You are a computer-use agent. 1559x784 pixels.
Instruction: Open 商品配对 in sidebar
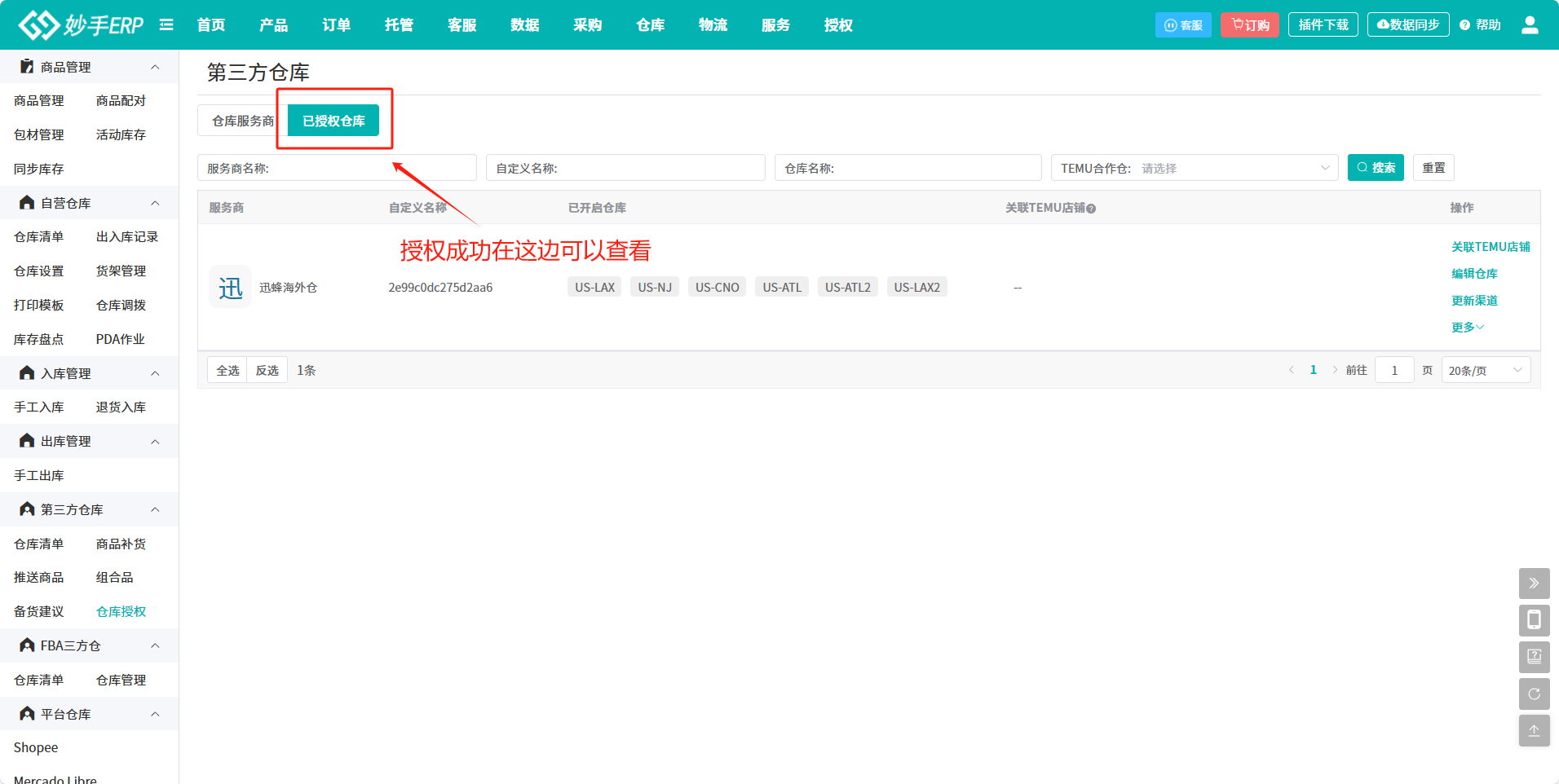tap(121, 100)
